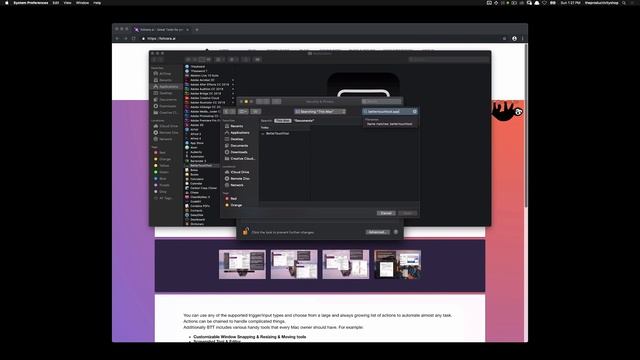Open the browser profile avatar icon
The image size is (640, 360).
pos(514,39)
